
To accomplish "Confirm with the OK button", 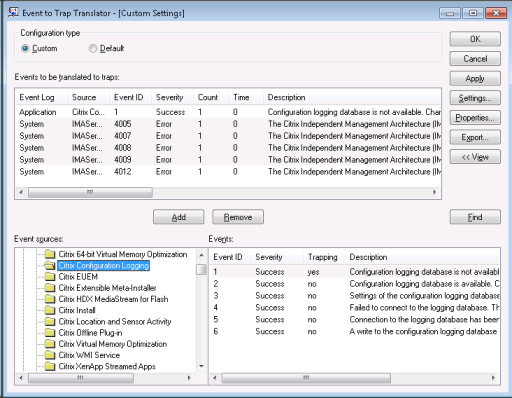I will [475, 39].
